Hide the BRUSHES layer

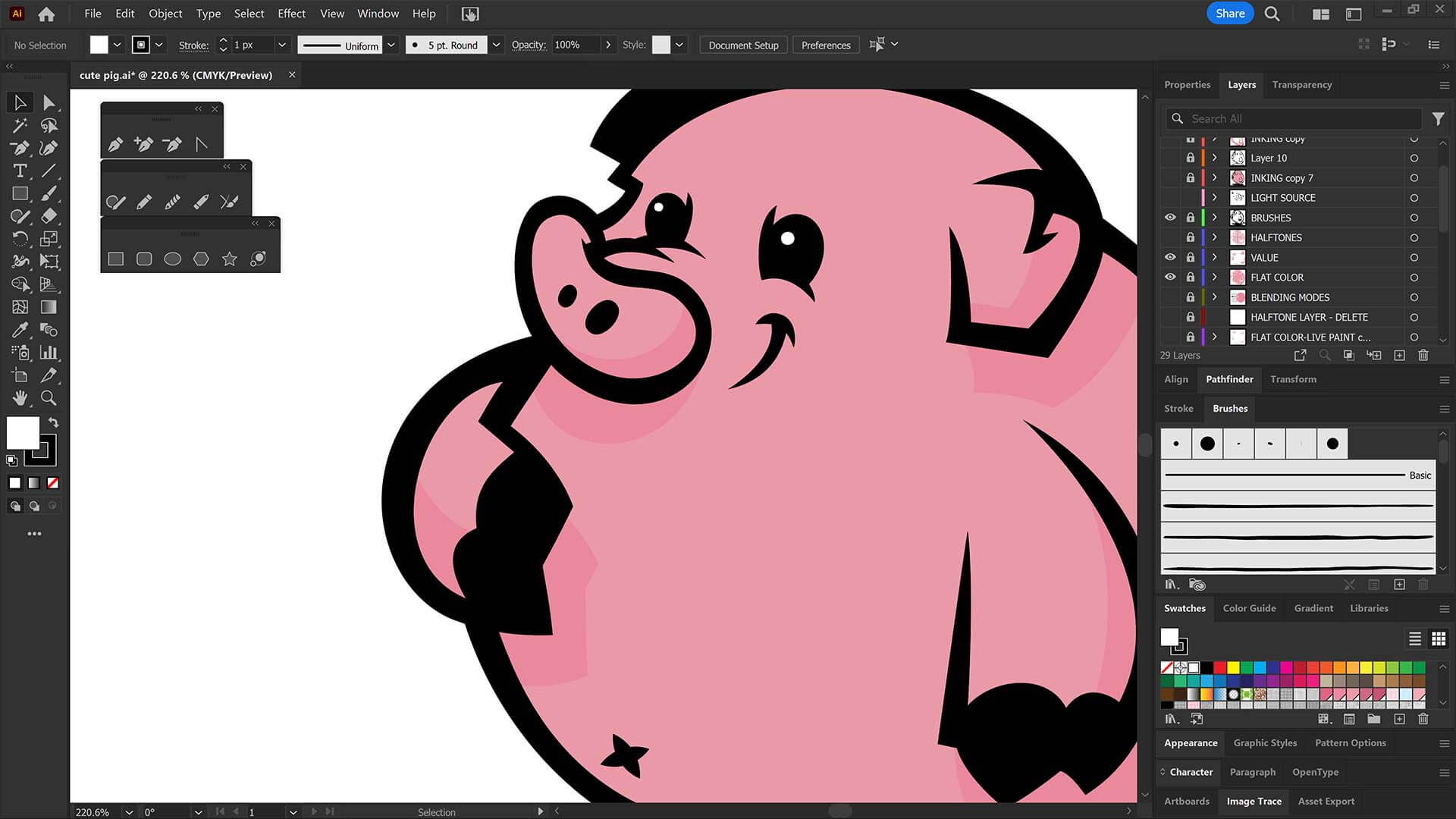(x=1170, y=218)
